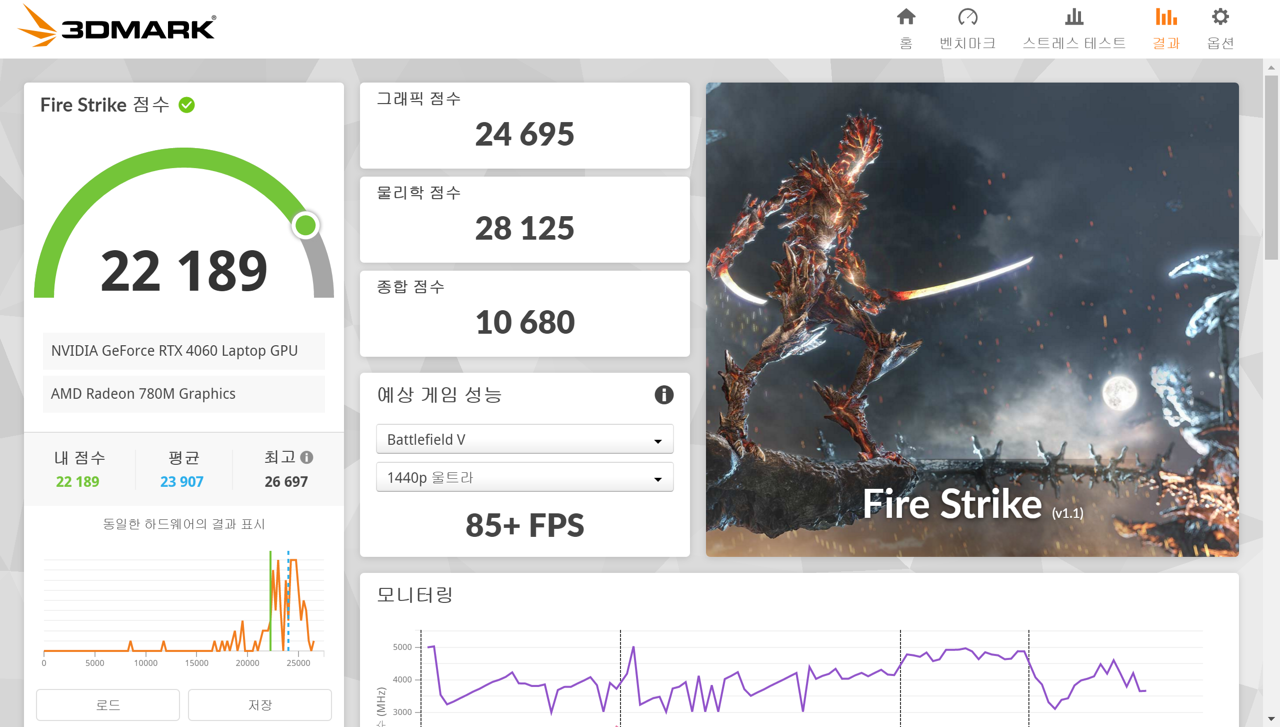
Task: Open the Stress Test (스트레스 테스트) tab
Action: click(1074, 28)
